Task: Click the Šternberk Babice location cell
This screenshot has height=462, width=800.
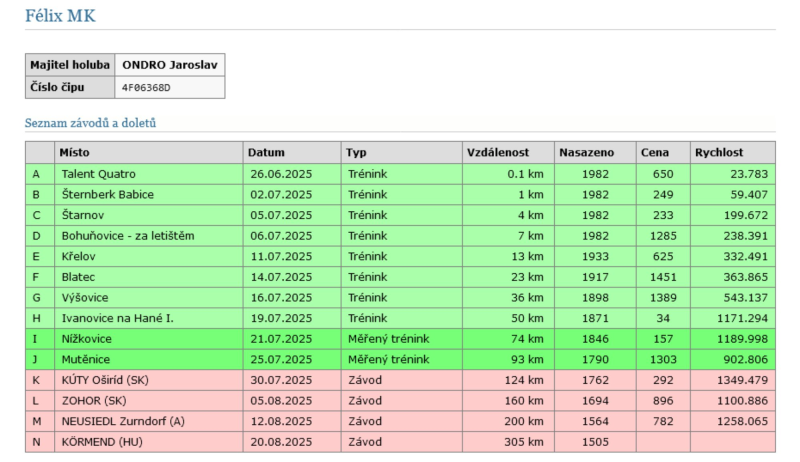Action: (x=107, y=194)
